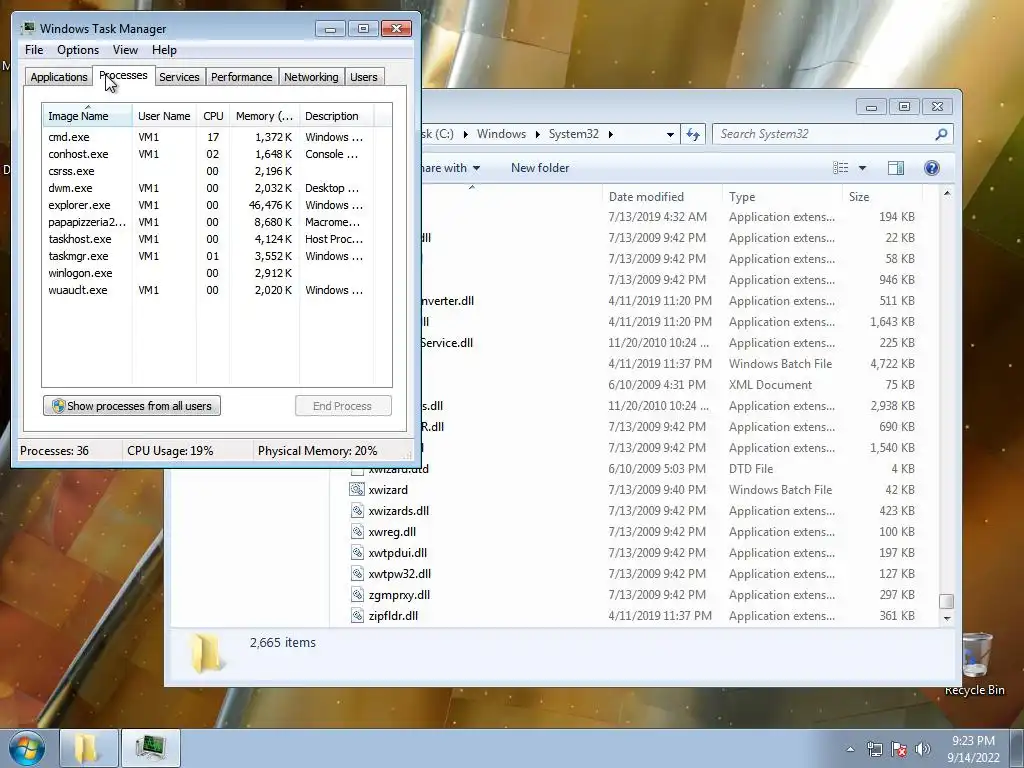
Task: Select Task Manager taskbar button
Action: pyautogui.click(x=151, y=748)
